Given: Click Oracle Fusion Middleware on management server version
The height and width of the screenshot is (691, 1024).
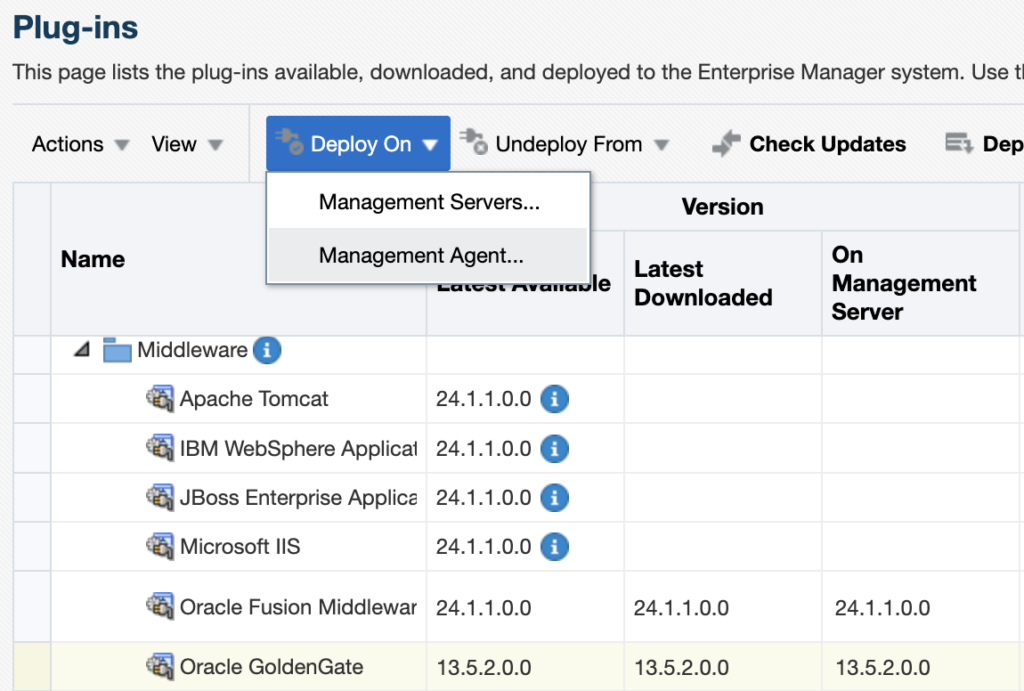Looking at the screenshot, I should coord(882,608).
